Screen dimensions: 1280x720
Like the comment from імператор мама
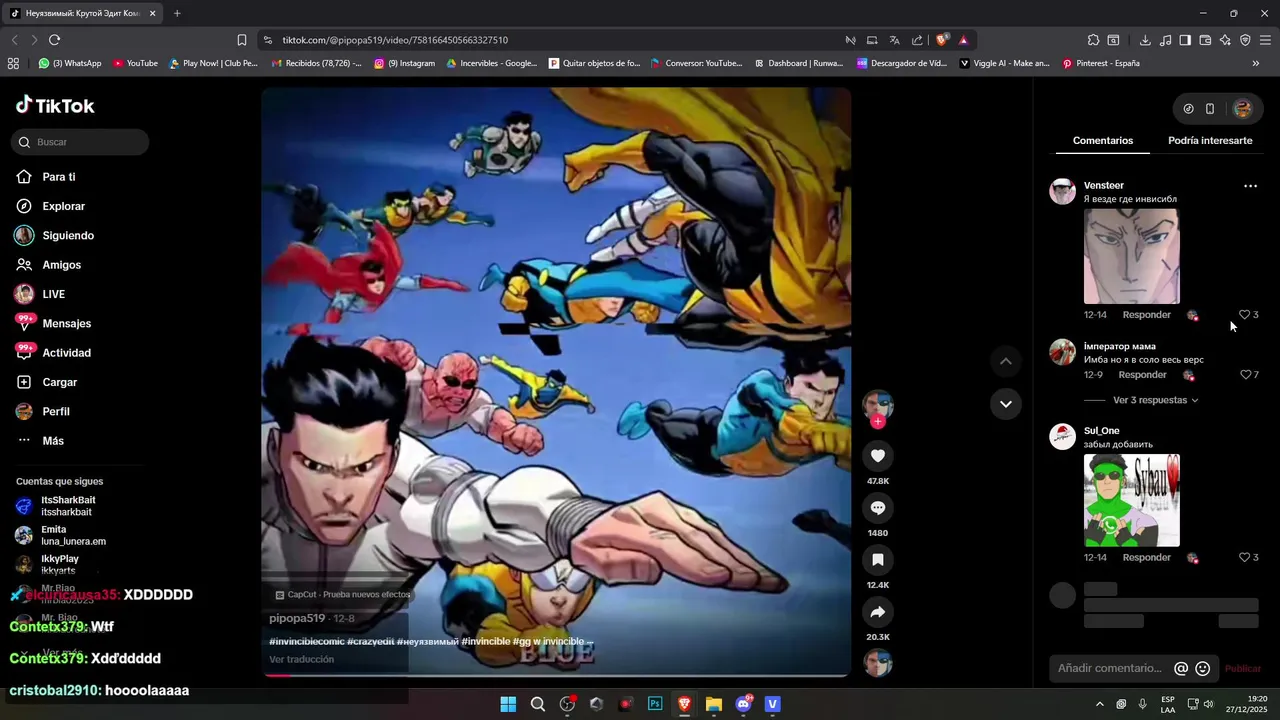[x=1245, y=375]
